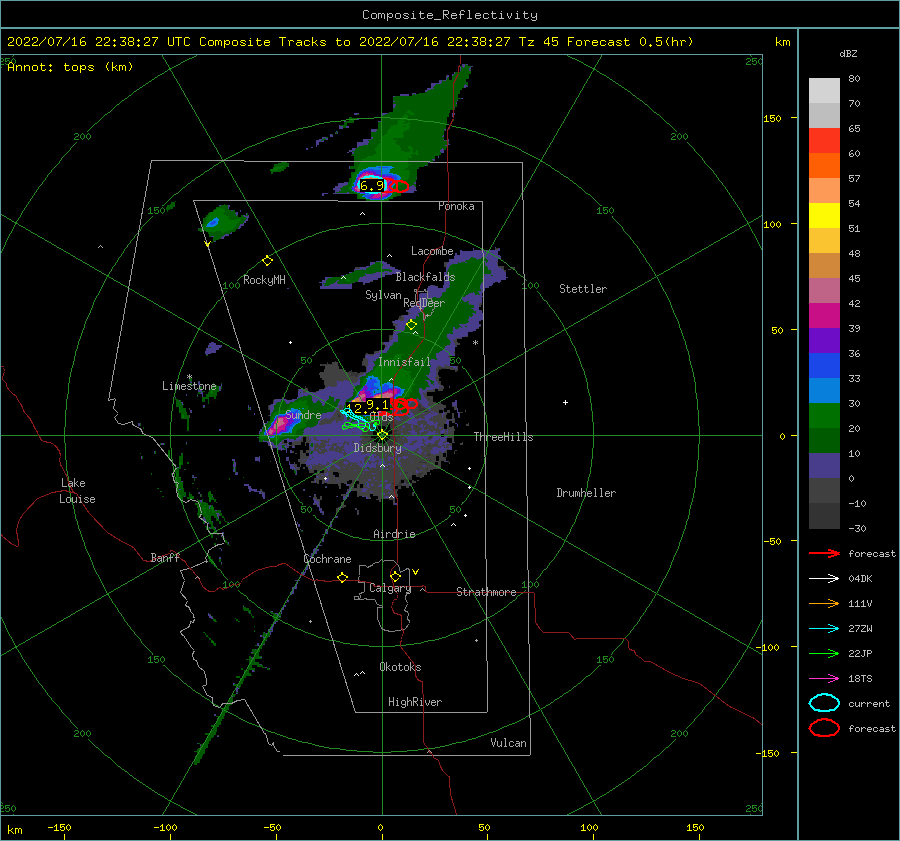This screenshot has height=841, width=900.
Task: Click the Innisfail city label
Action: point(404,362)
